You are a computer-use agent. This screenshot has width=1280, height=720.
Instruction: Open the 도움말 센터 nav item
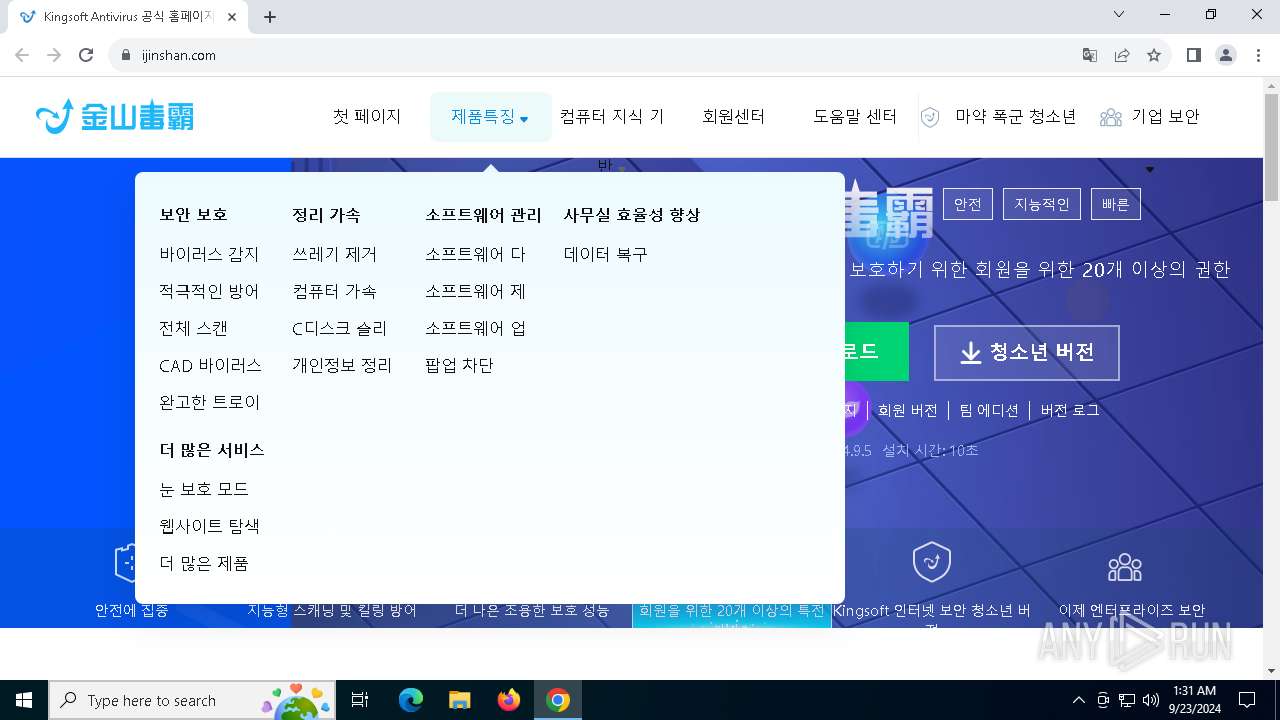[x=855, y=116]
